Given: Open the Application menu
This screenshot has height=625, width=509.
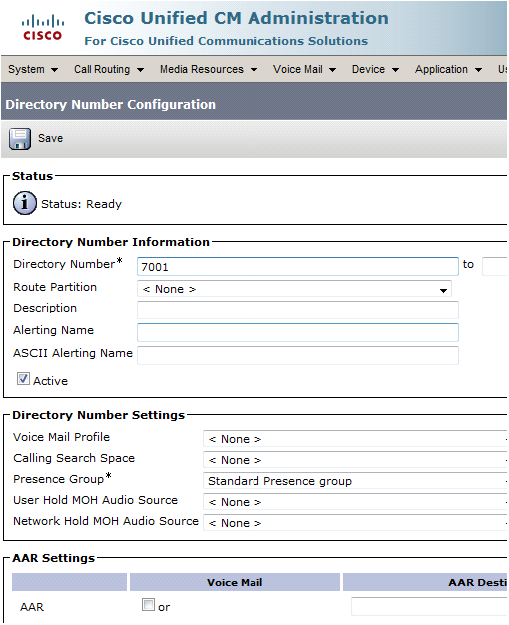Looking at the screenshot, I should (x=448, y=69).
